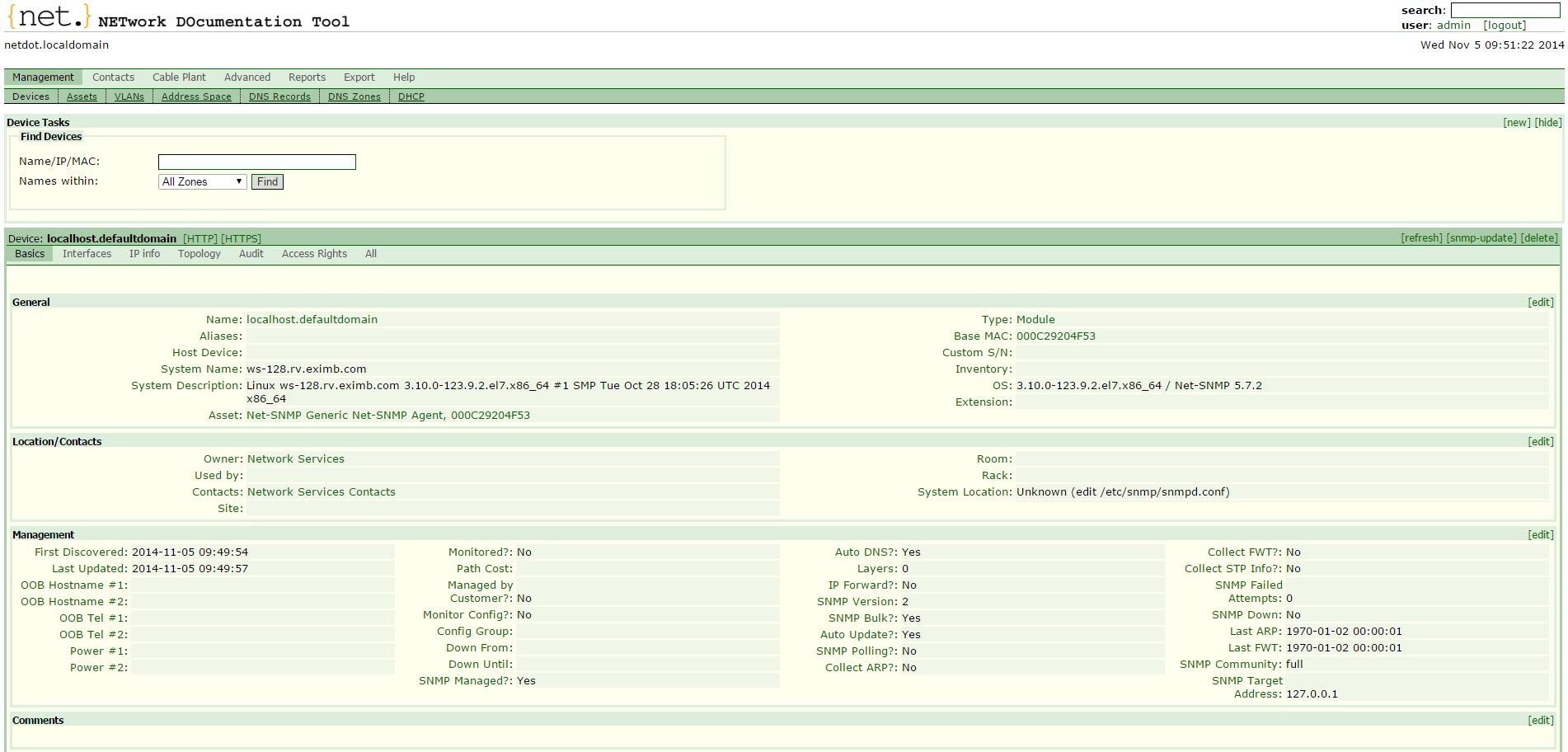Open the Advanced menu
This screenshot has height=752, width=1568.
pyautogui.click(x=247, y=77)
